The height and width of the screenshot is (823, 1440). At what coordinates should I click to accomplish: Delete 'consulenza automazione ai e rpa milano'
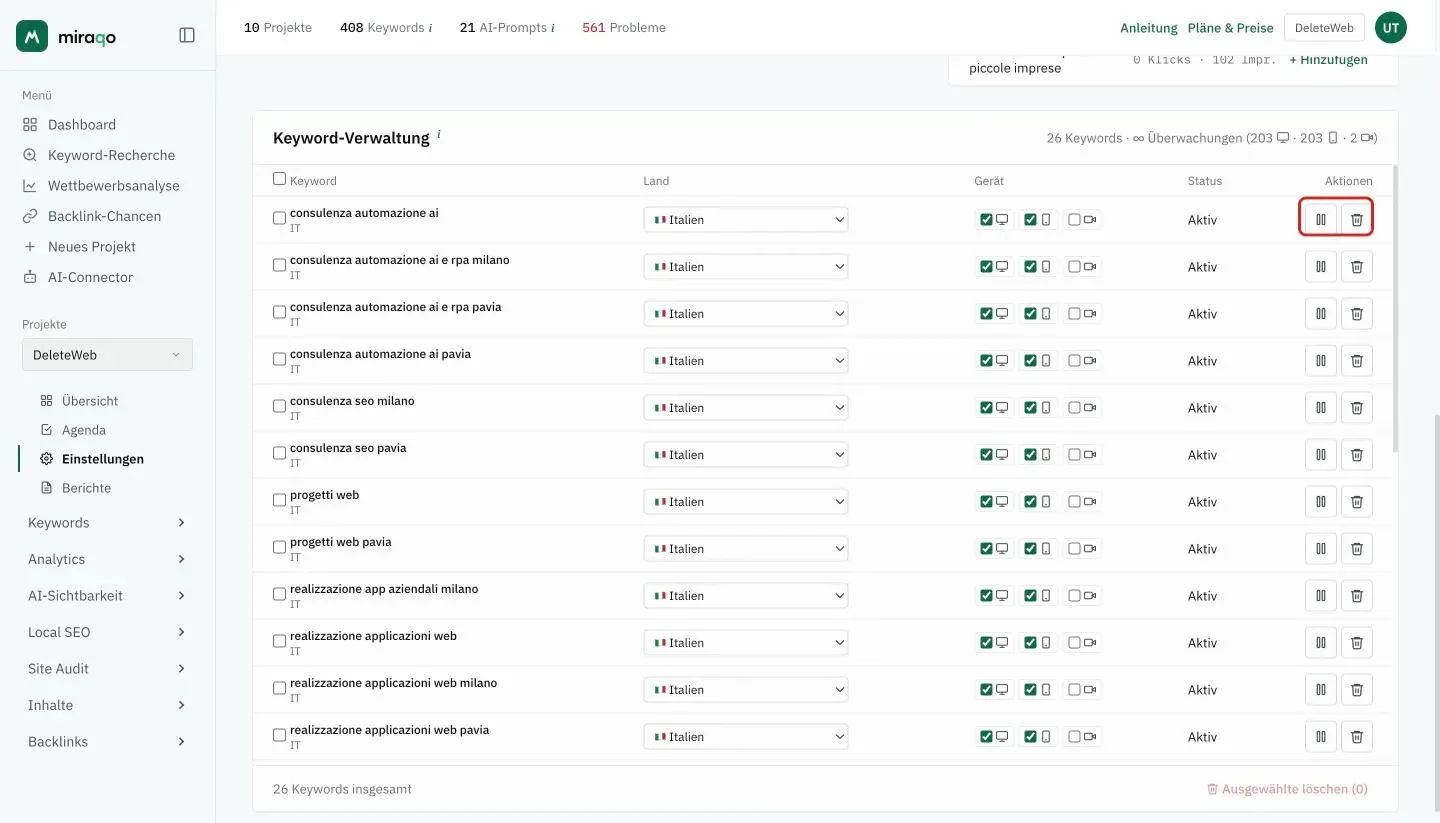tap(1356, 266)
